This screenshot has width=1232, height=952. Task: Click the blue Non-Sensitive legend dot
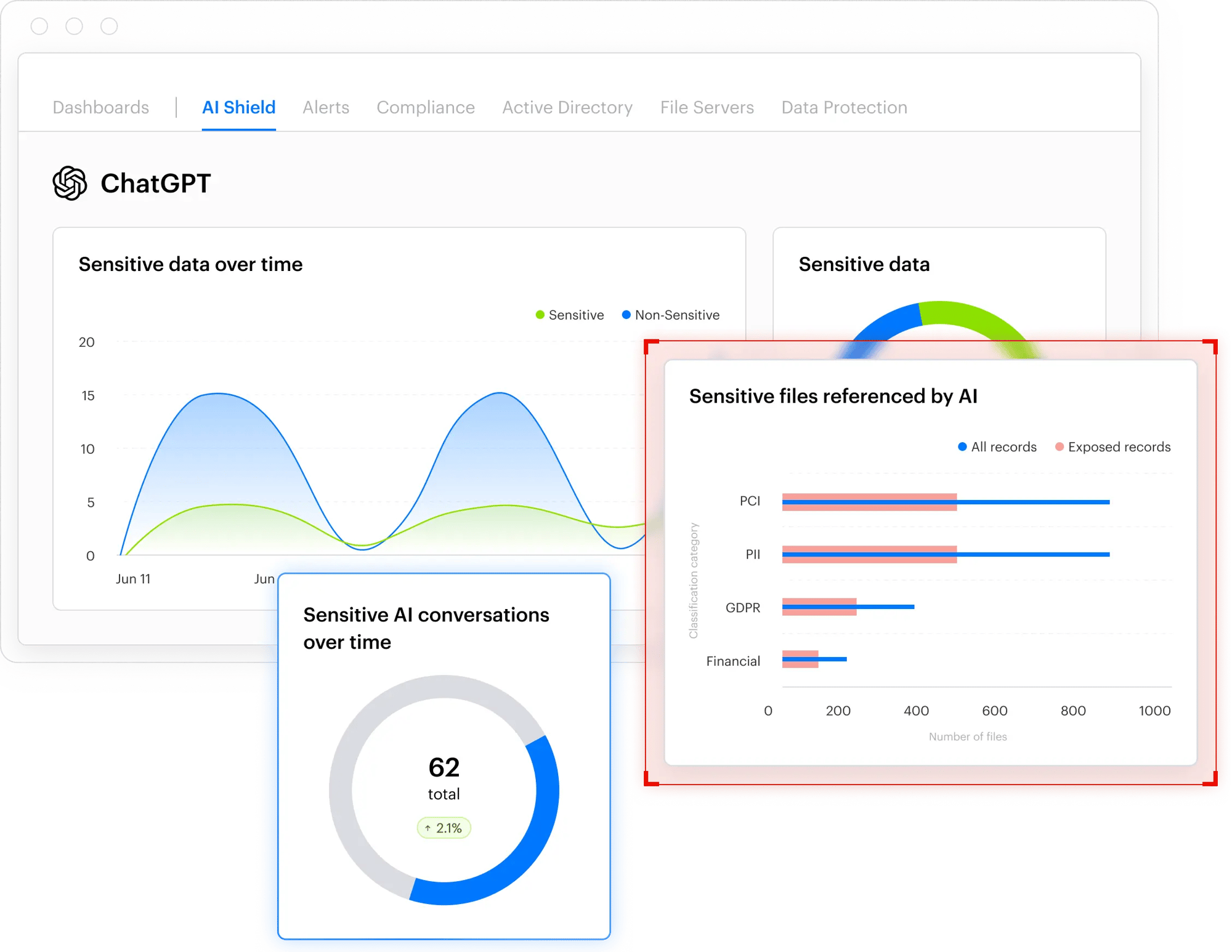click(x=626, y=315)
